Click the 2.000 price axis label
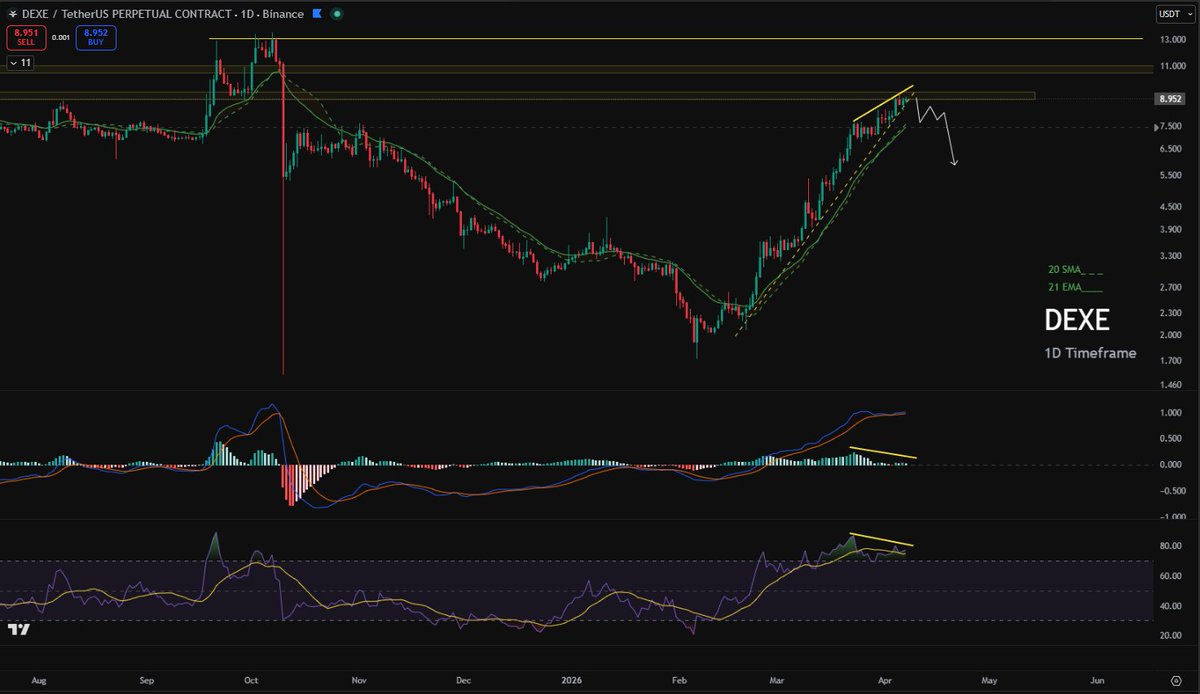Viewport: 1200px width, 694px height. [1170, 335]
